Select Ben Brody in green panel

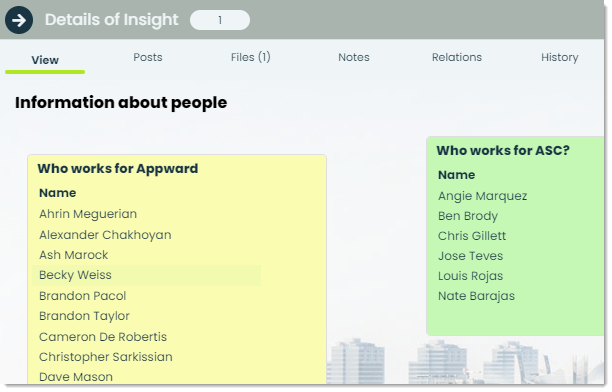point(468,216)
